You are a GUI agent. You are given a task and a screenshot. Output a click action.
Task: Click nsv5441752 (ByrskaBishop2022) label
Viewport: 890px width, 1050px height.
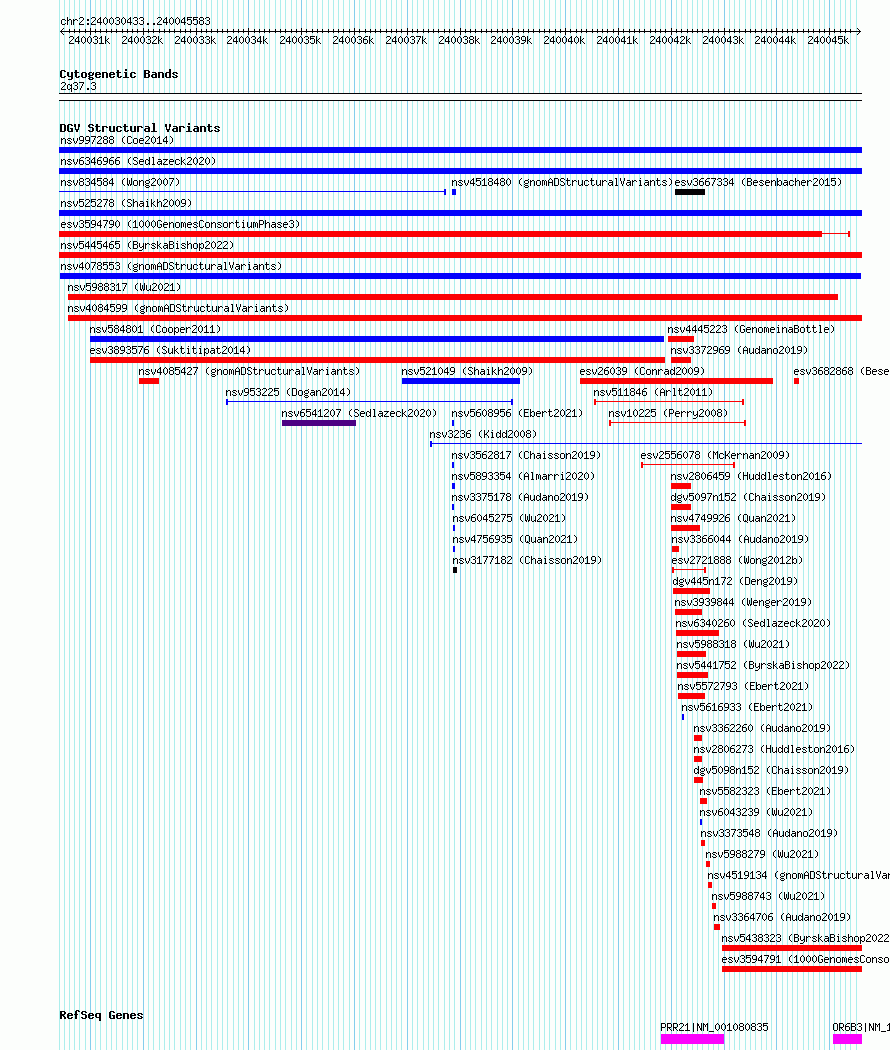763,665
